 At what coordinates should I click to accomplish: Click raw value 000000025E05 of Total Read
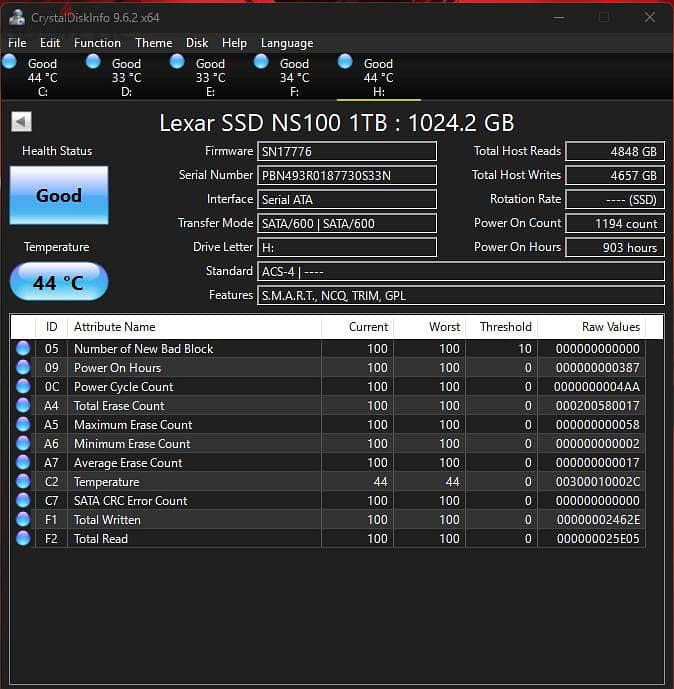(x=598, y=539)
